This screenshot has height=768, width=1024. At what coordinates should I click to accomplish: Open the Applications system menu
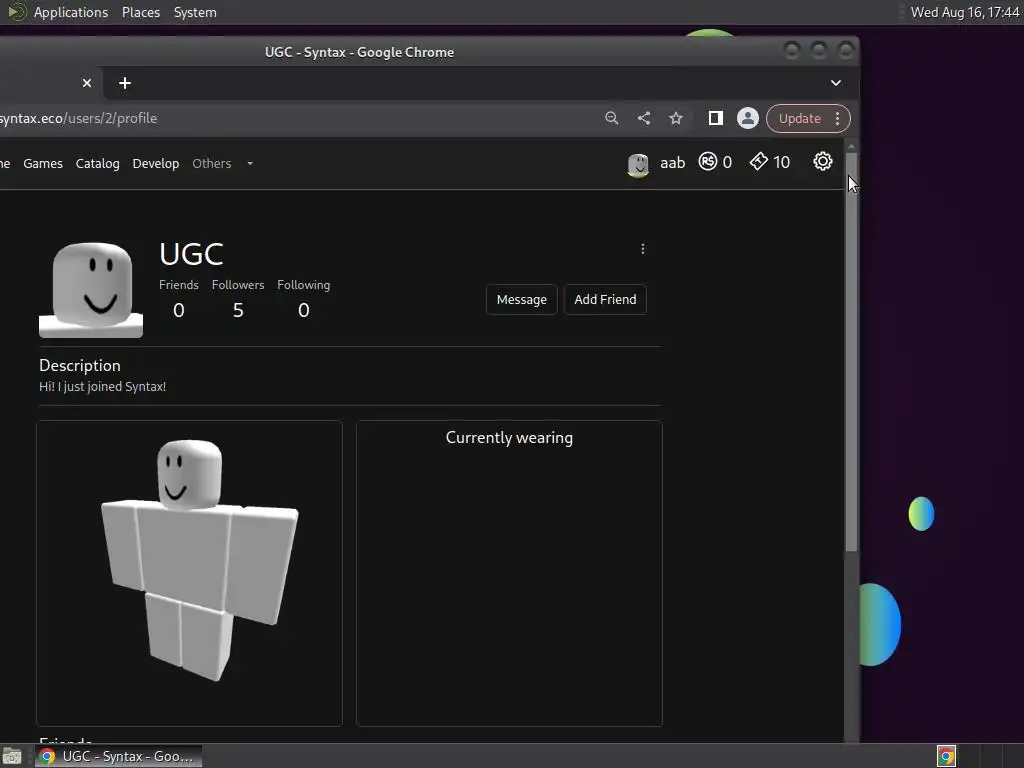(x=71, y=12)
